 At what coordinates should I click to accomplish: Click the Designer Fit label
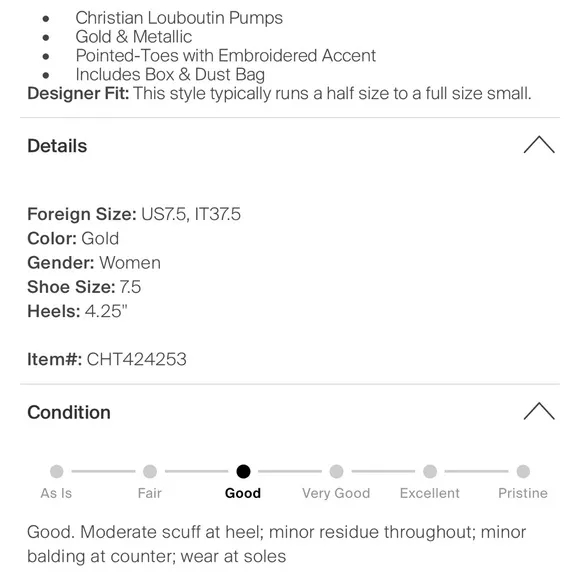[x=78, y=93]
